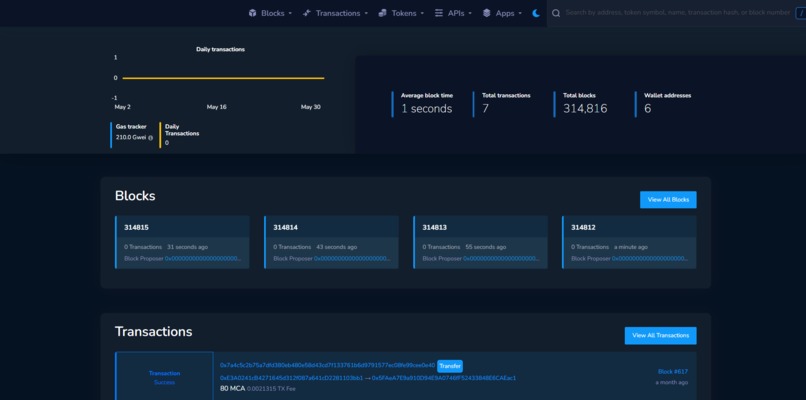
Task: Click the Transactions arrows icon in navbar
Action: tap(306, 13)
